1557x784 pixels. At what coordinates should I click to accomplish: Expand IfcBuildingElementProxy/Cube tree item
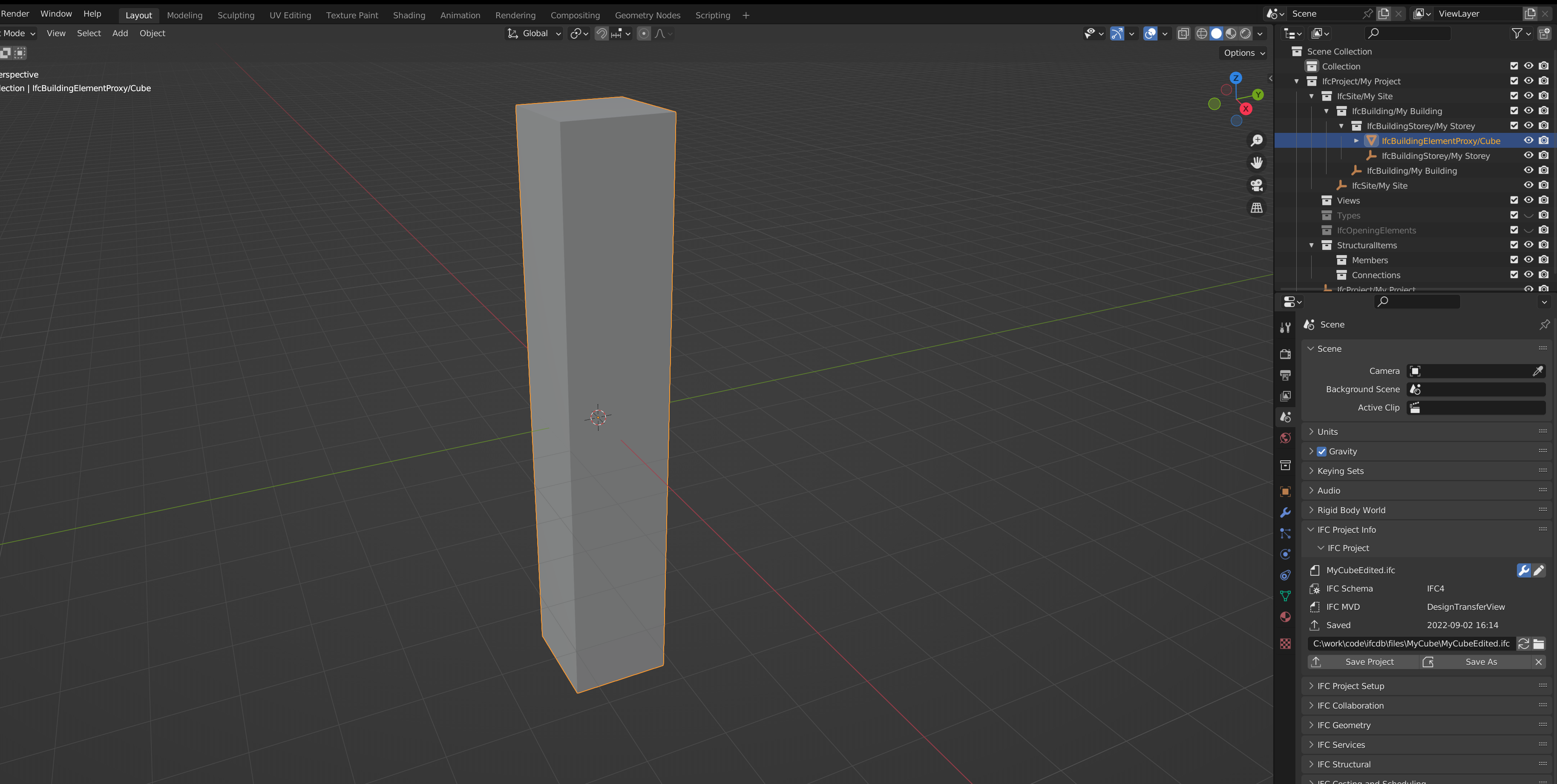click(x=1356, y=141)
